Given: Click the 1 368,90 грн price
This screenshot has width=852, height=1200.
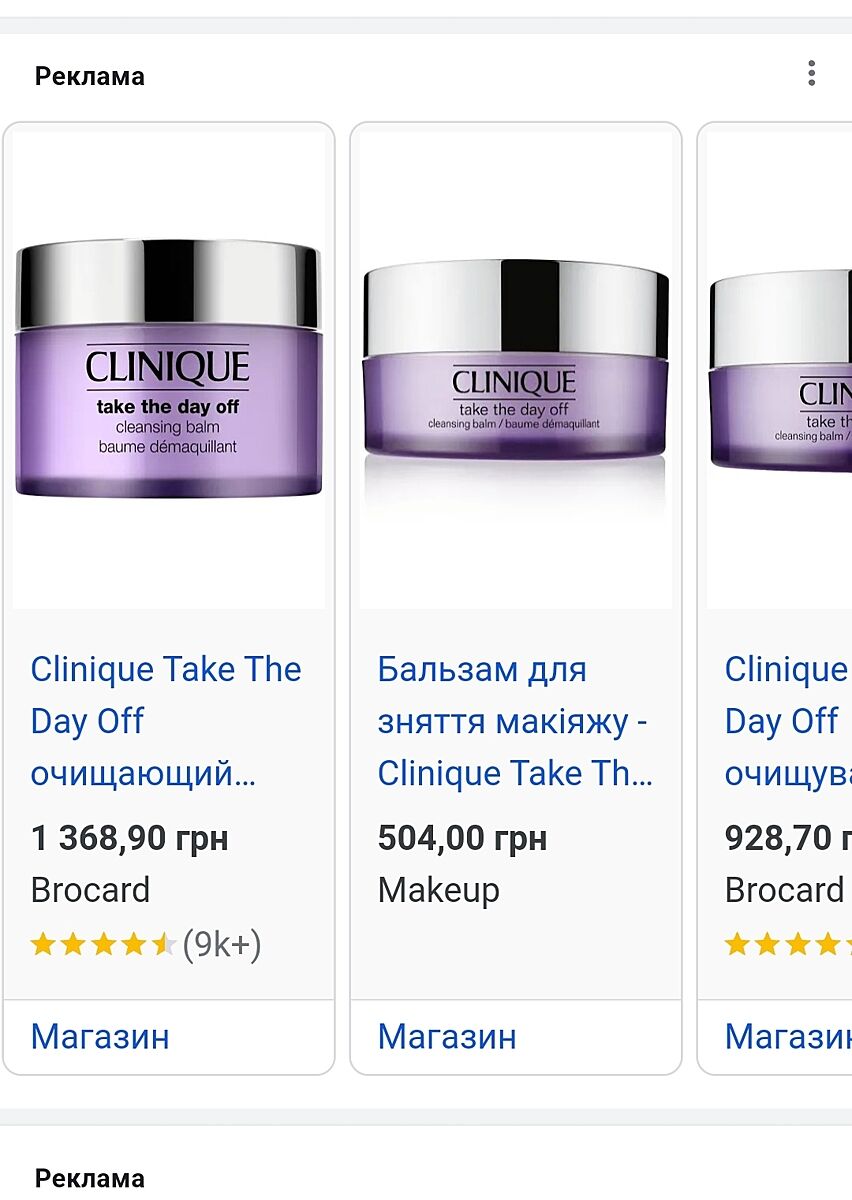Looking at the screenshot, I should (130, 838).
